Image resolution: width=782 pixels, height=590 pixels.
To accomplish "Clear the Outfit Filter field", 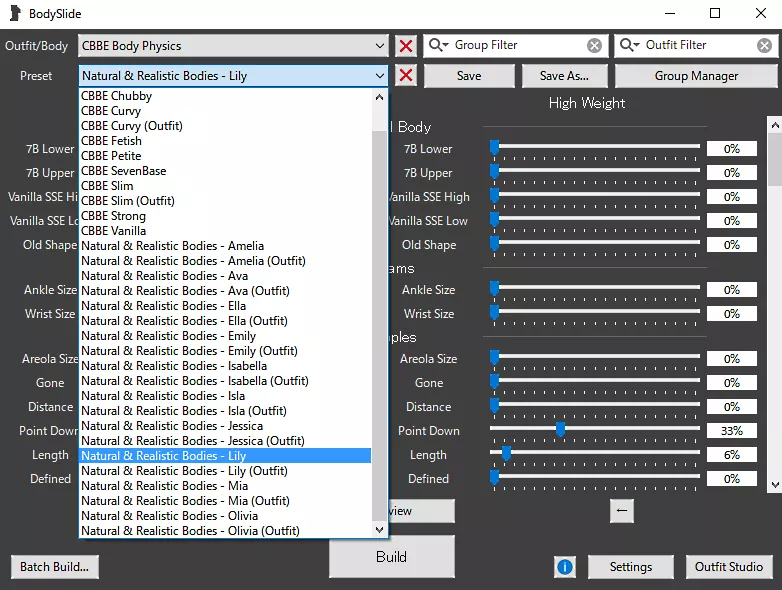I will tap(764, 46).
